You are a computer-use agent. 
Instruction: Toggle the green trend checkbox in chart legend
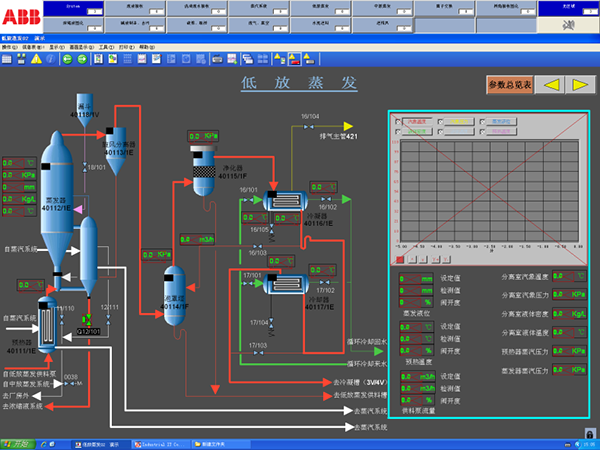point(399,130)
